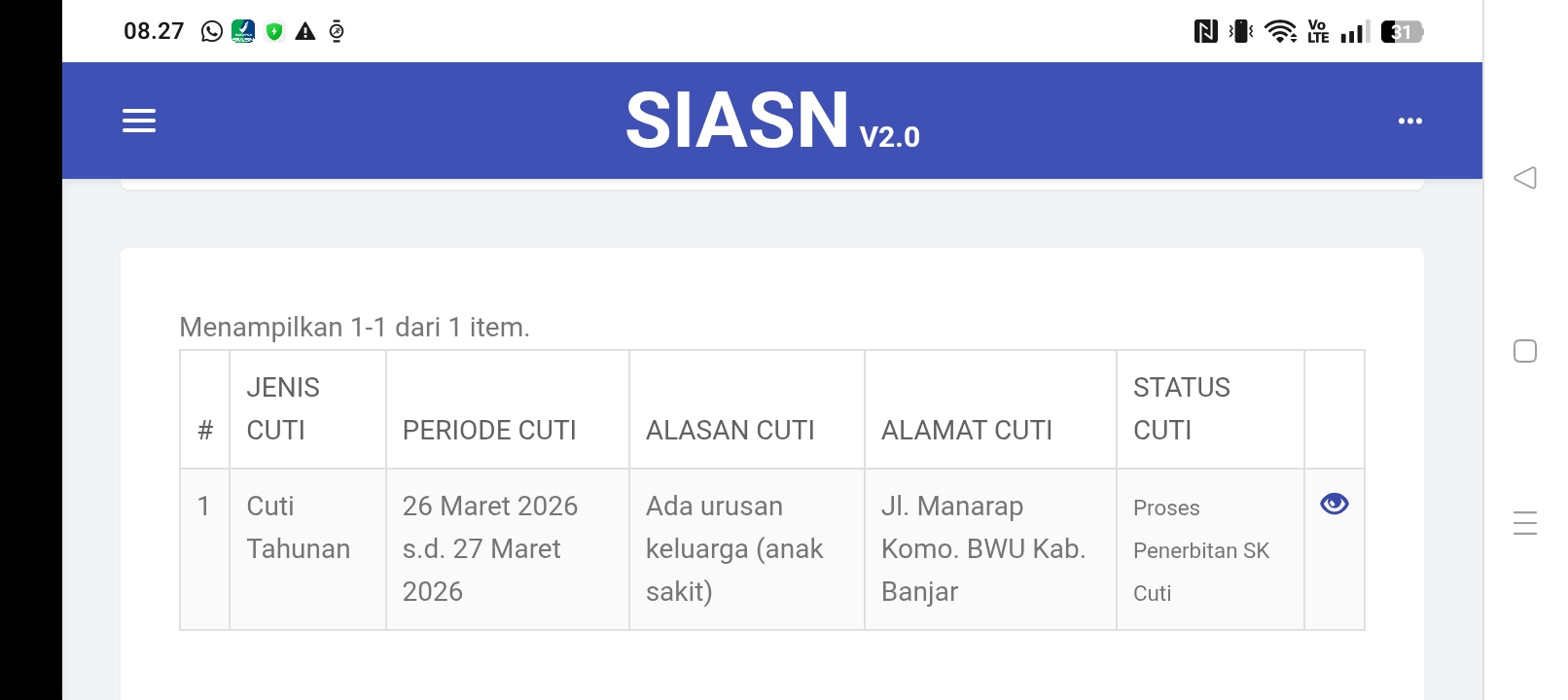Select the Jl. Manarap address cell

point(982,549)
